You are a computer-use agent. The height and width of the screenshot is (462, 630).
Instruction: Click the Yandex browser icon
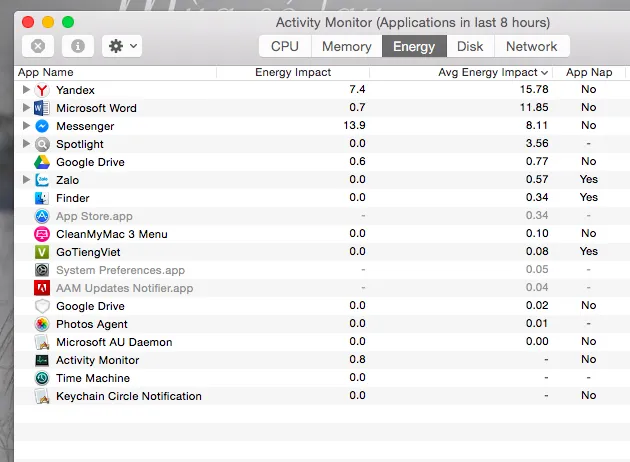42,90
